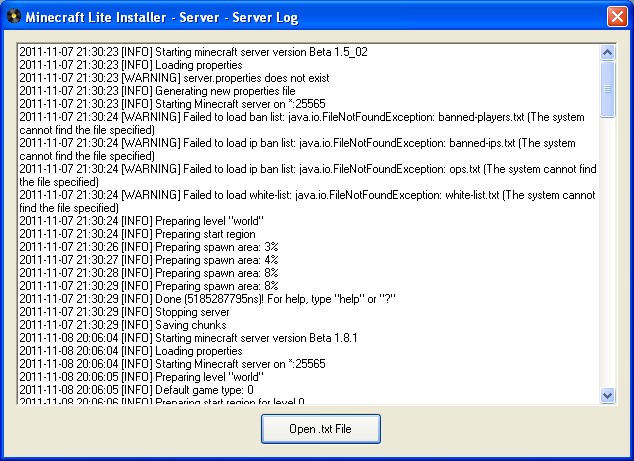Select the 21:30:28 'Preparing spawn area: 8%' line
This screenshot has height=461, width=634.
149,273
